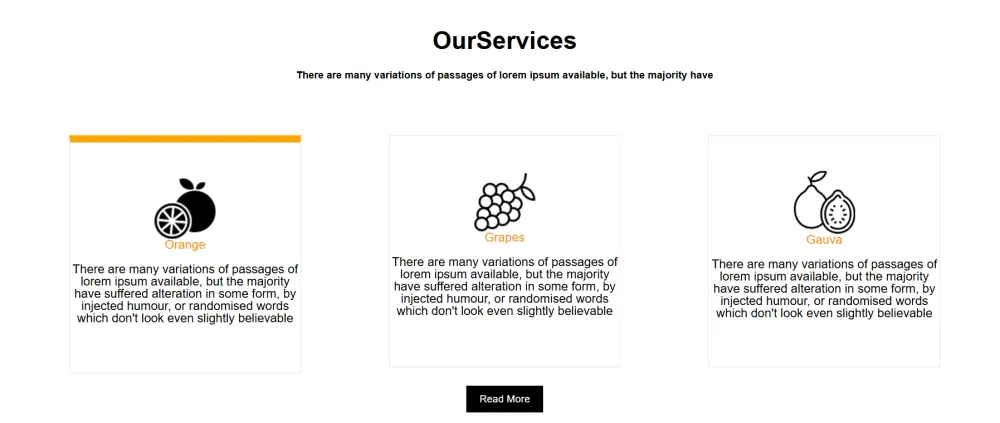Click the orange highlight bar atop Orange card
Image resolution: width=1000 pixels, height=423 pixels.
[x=185, y=139]
